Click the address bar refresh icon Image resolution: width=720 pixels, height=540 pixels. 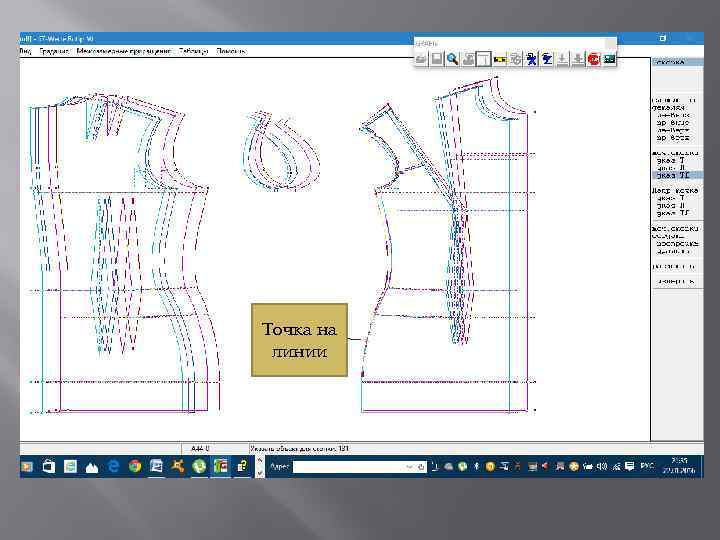[421, 467]
